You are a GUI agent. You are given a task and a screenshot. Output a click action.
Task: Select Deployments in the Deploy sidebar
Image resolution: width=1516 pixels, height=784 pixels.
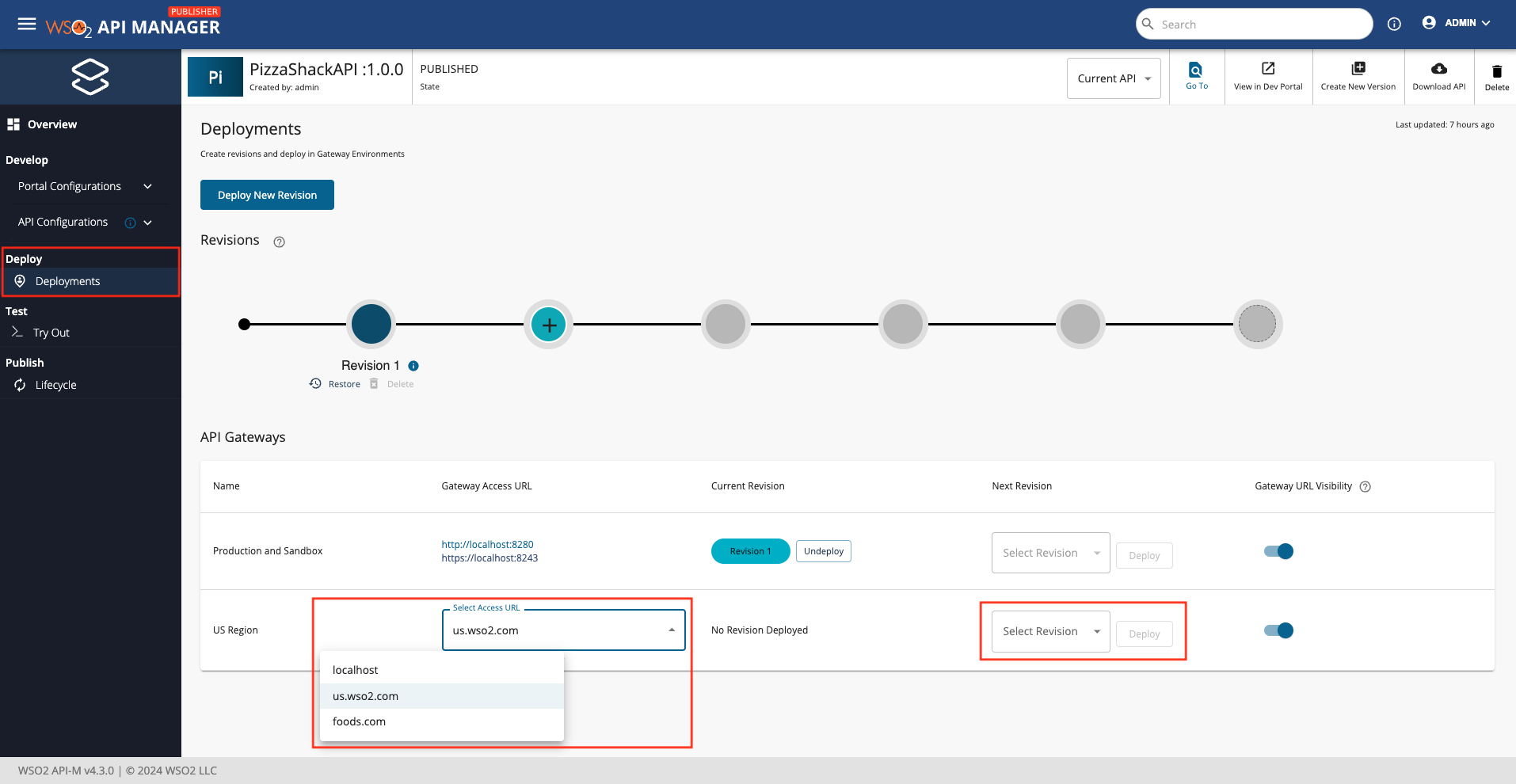click(x=67, y=280)
